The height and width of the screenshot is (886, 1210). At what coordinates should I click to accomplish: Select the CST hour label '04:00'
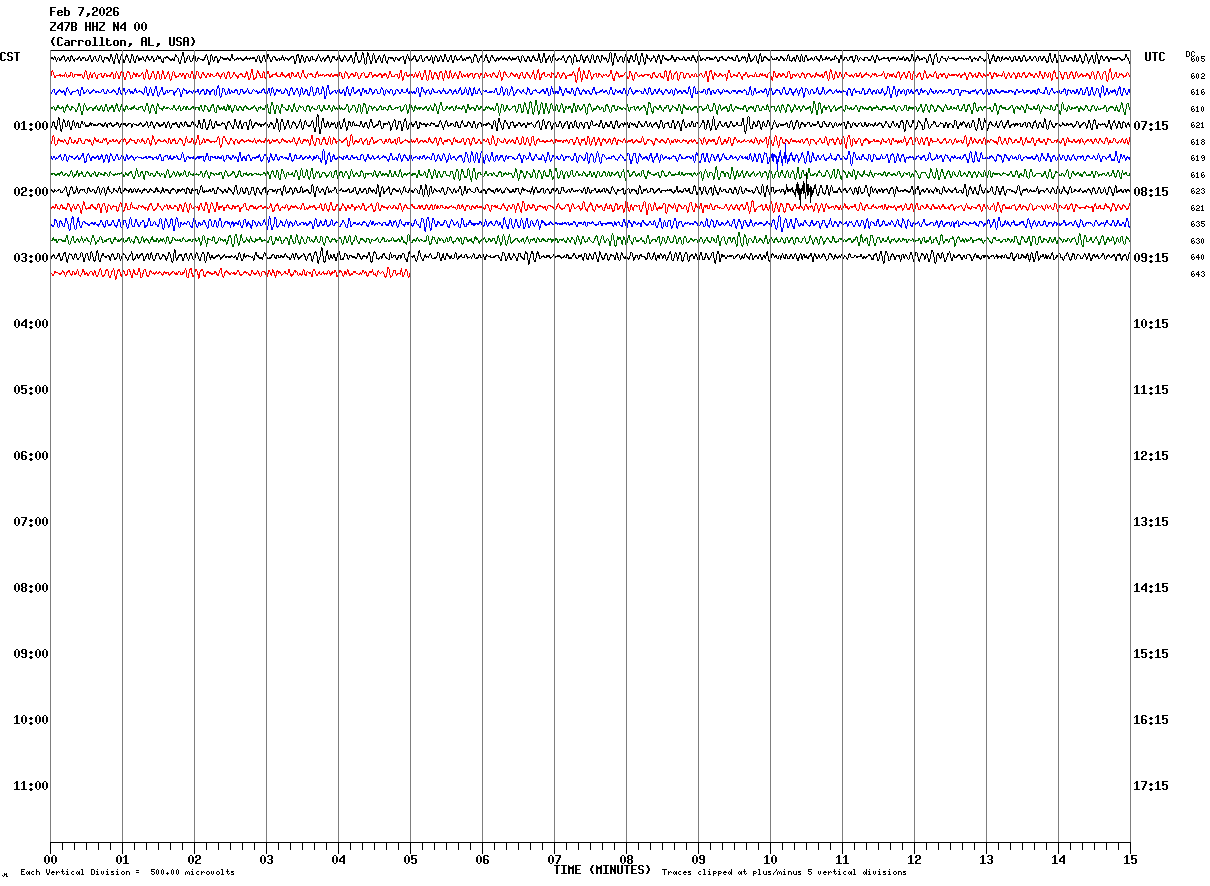tap(31, 324)
